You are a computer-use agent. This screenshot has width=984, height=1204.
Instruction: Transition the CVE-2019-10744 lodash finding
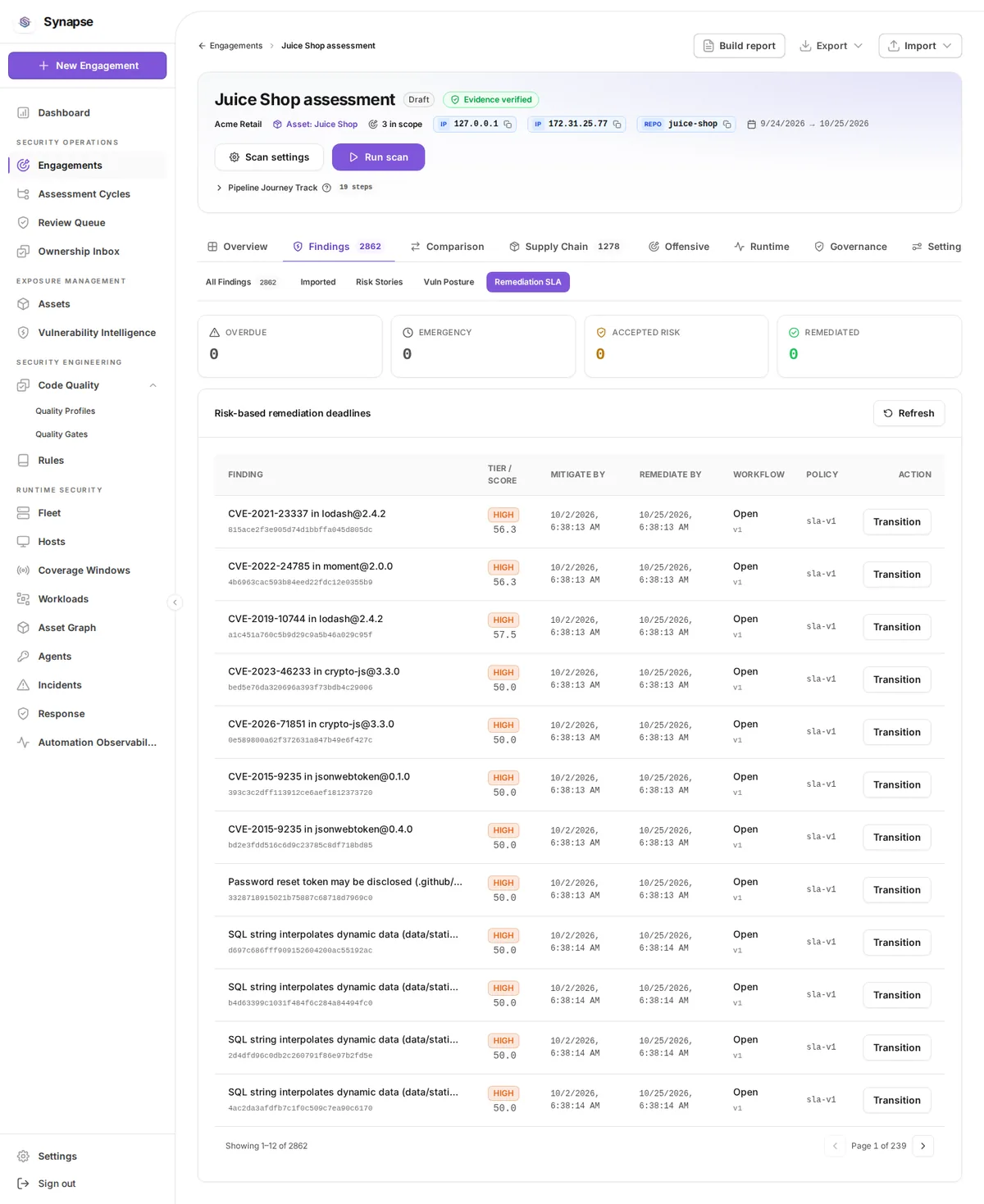[x=896, y=627]
